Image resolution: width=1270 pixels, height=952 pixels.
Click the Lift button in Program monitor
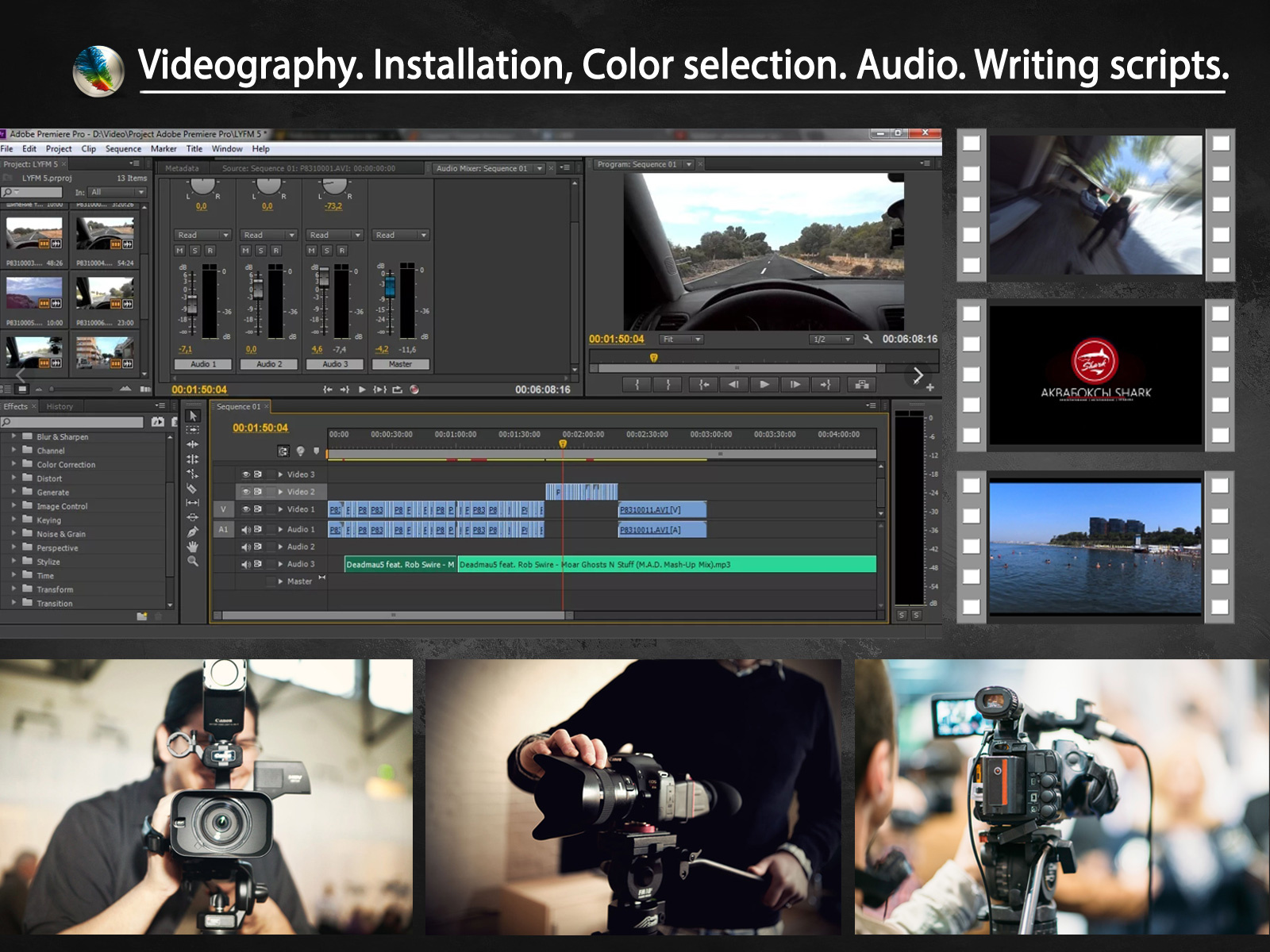861,385
